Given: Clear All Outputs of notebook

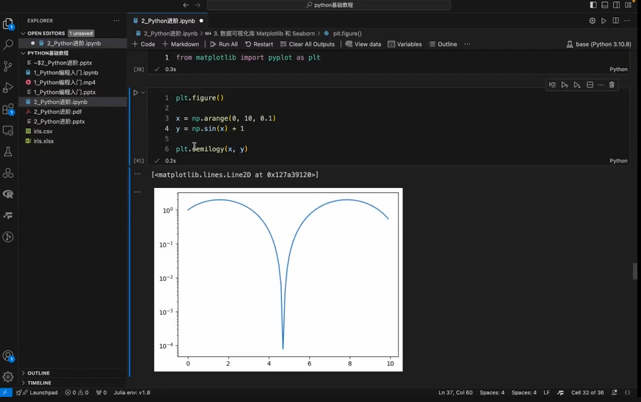Looking at the screenshot, I should (307, 44).
